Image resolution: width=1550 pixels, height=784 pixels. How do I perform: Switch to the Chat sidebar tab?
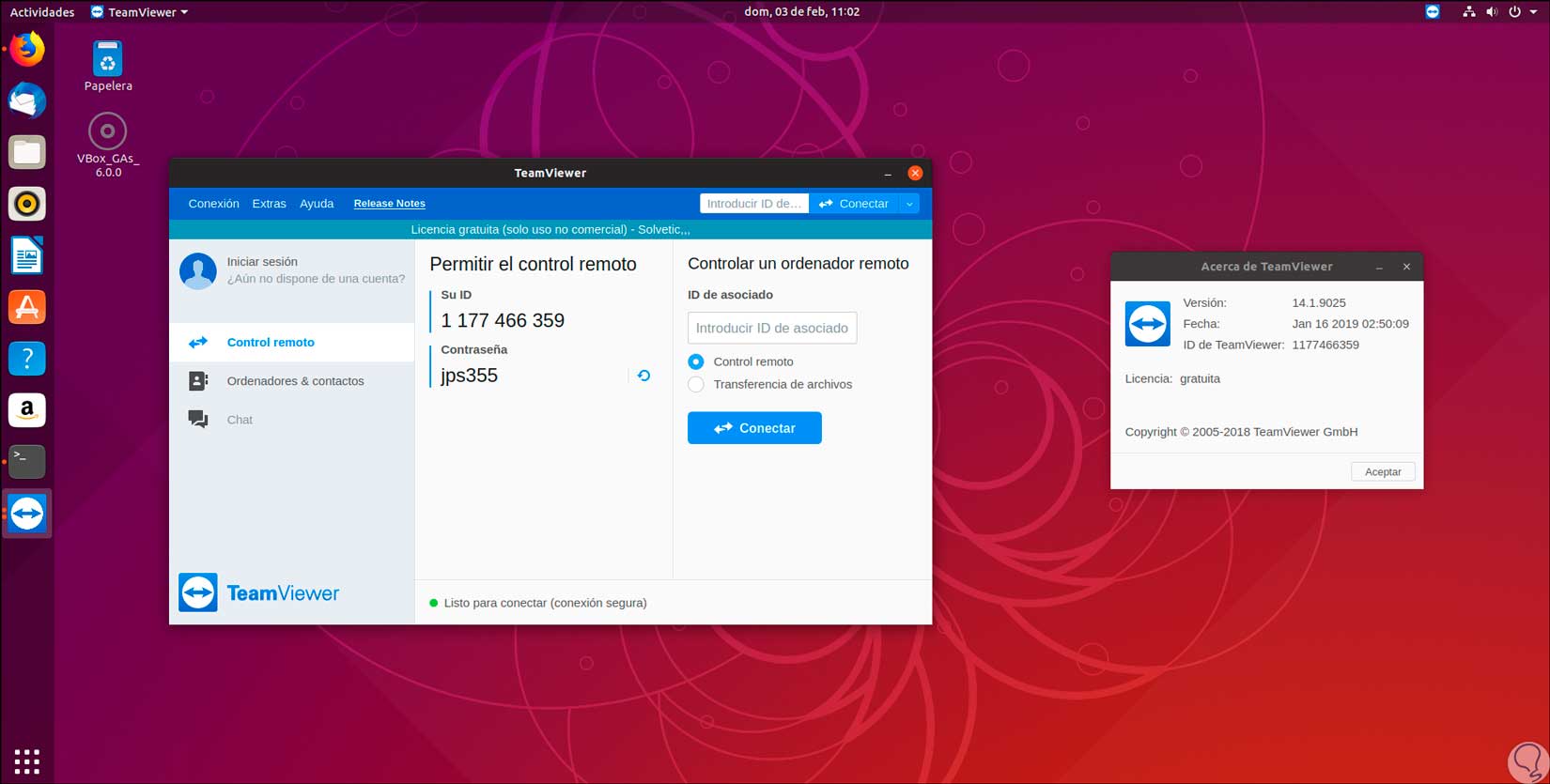[292, 420]
